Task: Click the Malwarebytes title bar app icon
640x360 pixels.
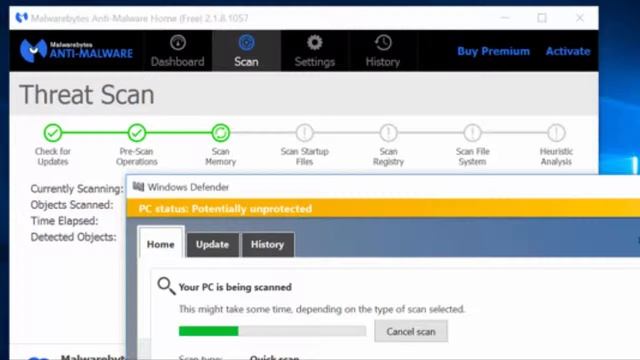Action: [x=21, y=18]
